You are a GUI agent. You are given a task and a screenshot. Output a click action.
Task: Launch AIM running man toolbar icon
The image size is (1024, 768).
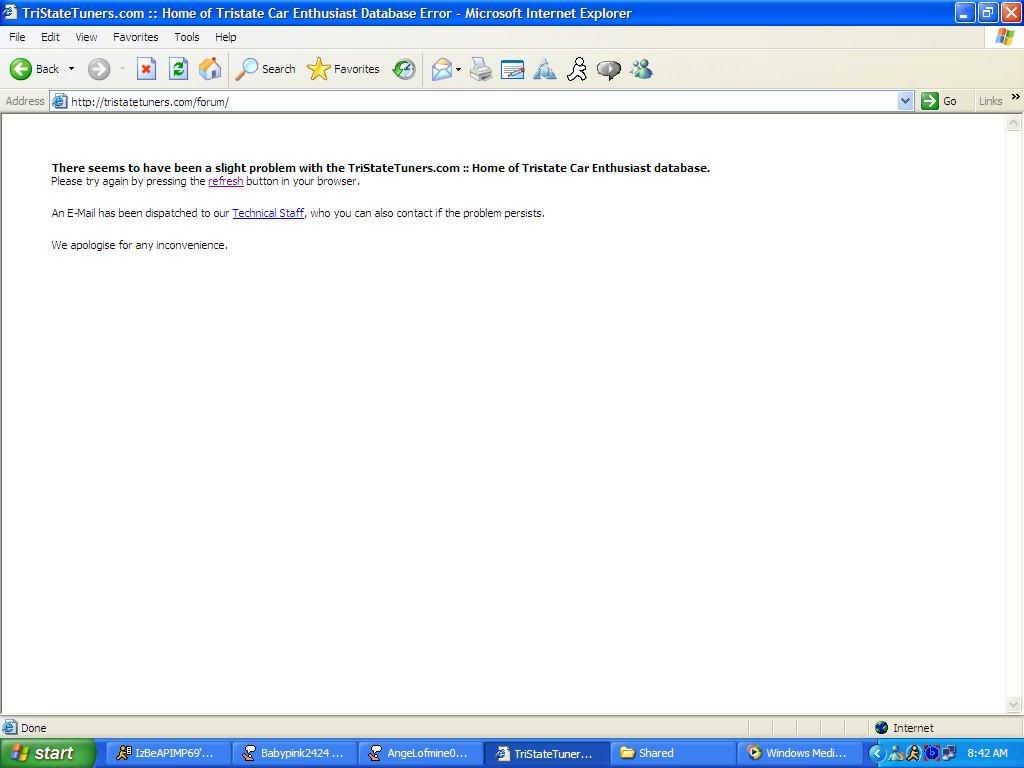point(577,69)
